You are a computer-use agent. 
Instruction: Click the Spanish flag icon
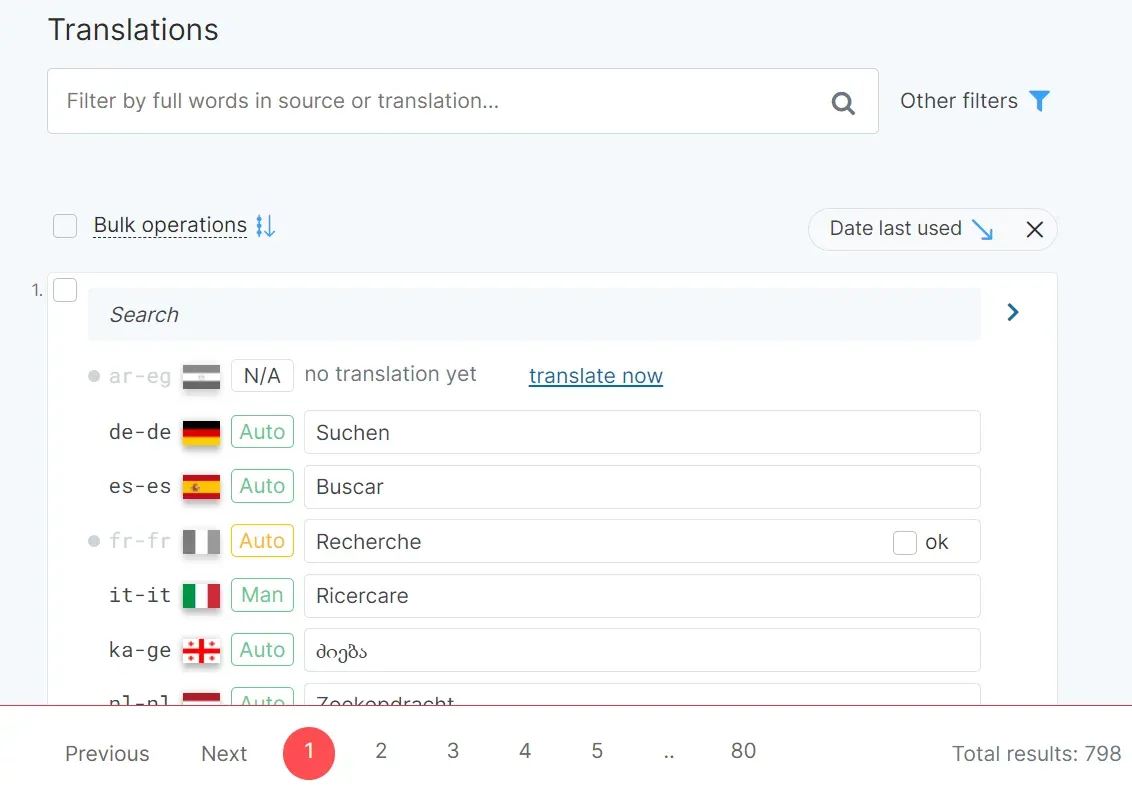pyautogui.click(x=201, y=487)
